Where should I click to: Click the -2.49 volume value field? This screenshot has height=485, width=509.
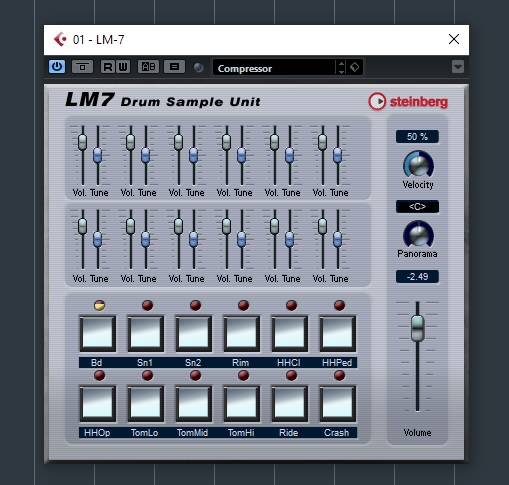click(417, 277)
